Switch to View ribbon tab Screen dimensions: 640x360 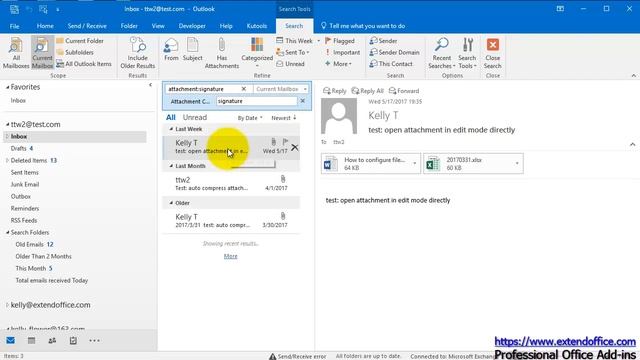click(x=158, y=26)
